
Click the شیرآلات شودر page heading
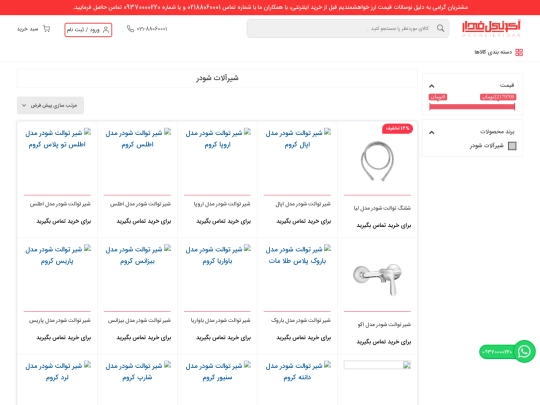(x=217, y=78)
